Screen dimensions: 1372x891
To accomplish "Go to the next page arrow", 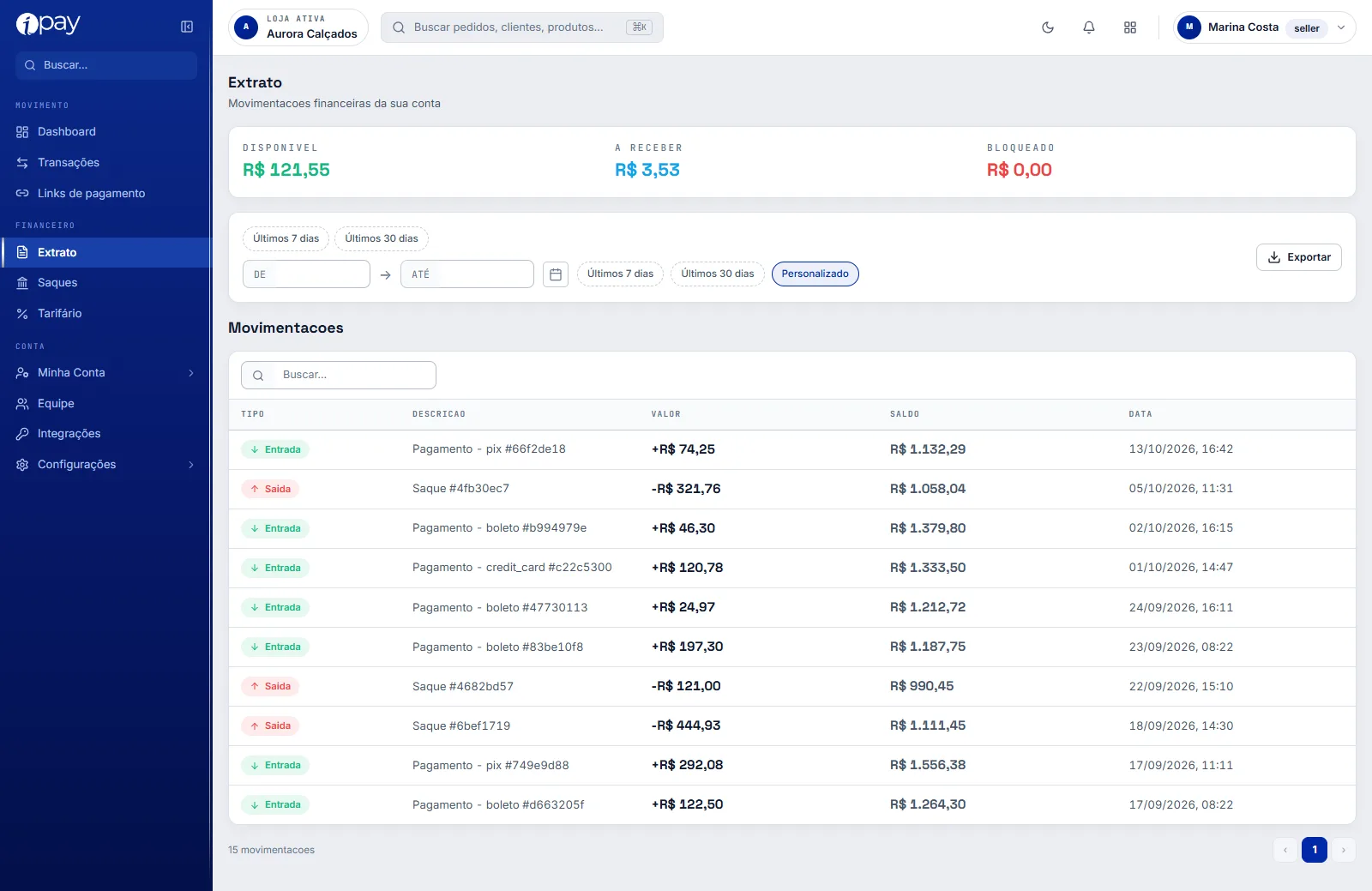I will pyautogui.click(x=1344, y=850).
